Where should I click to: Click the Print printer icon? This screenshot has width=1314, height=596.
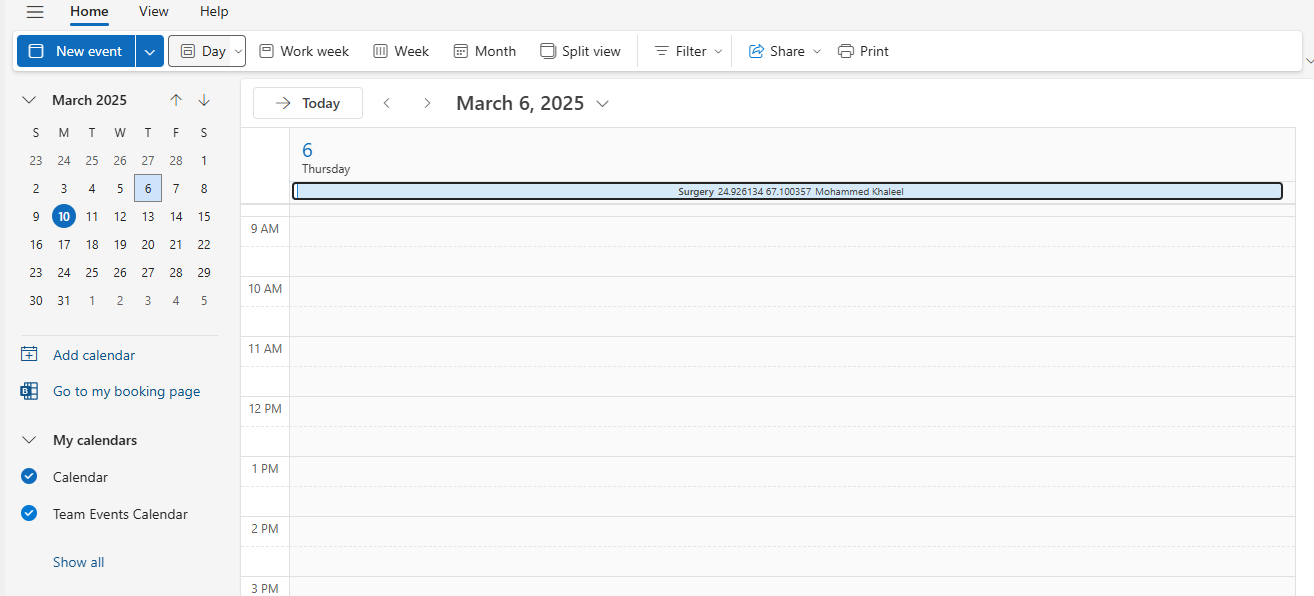click(846, 51)
